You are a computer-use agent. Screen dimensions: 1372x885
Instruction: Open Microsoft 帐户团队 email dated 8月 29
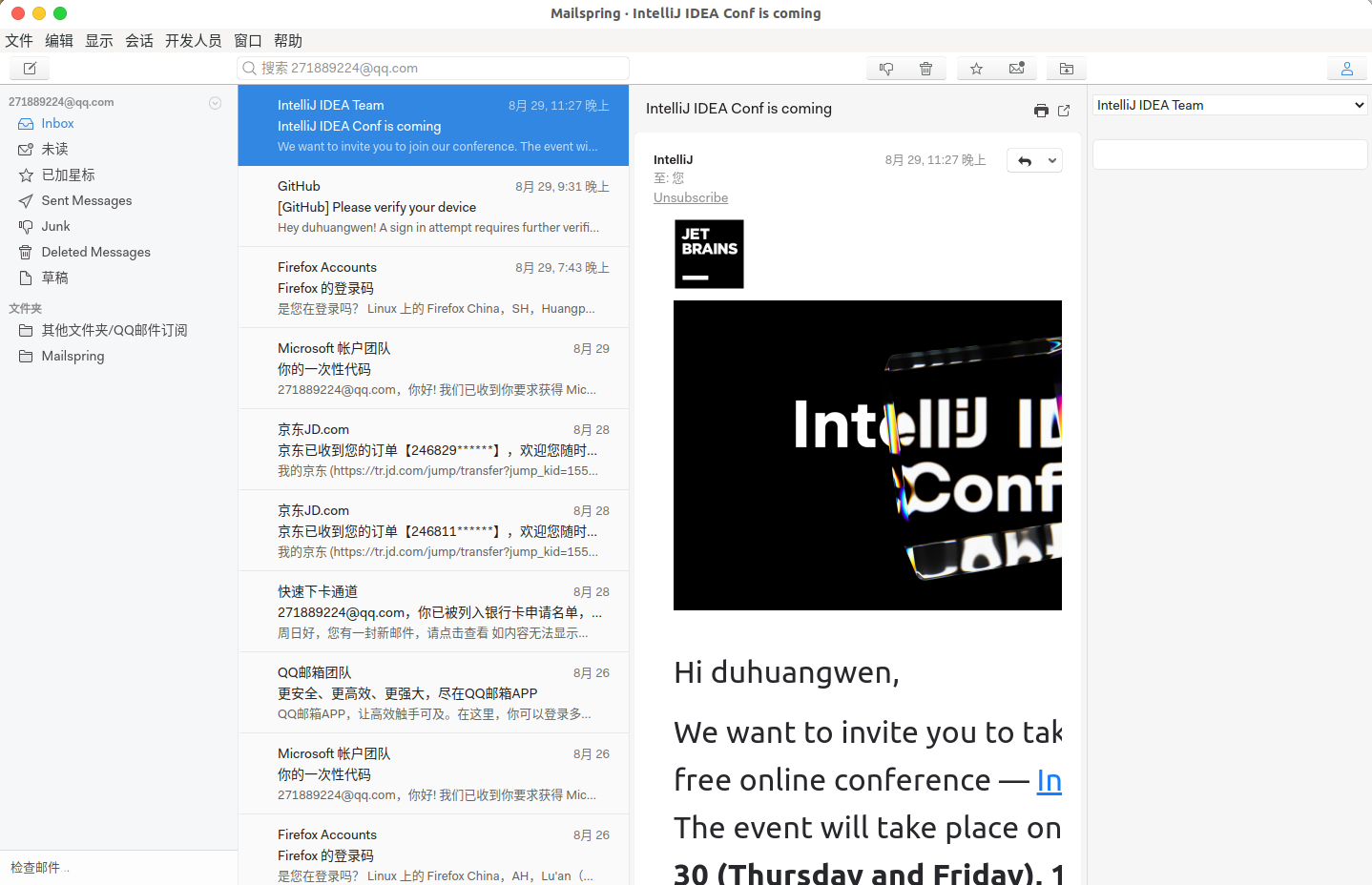coord(433,369)
